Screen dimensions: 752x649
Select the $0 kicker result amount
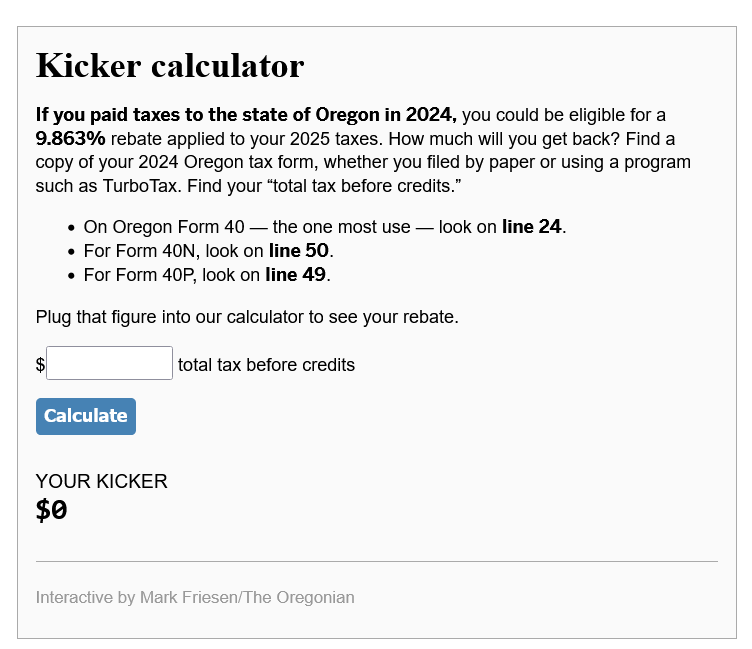coord(52,510)
